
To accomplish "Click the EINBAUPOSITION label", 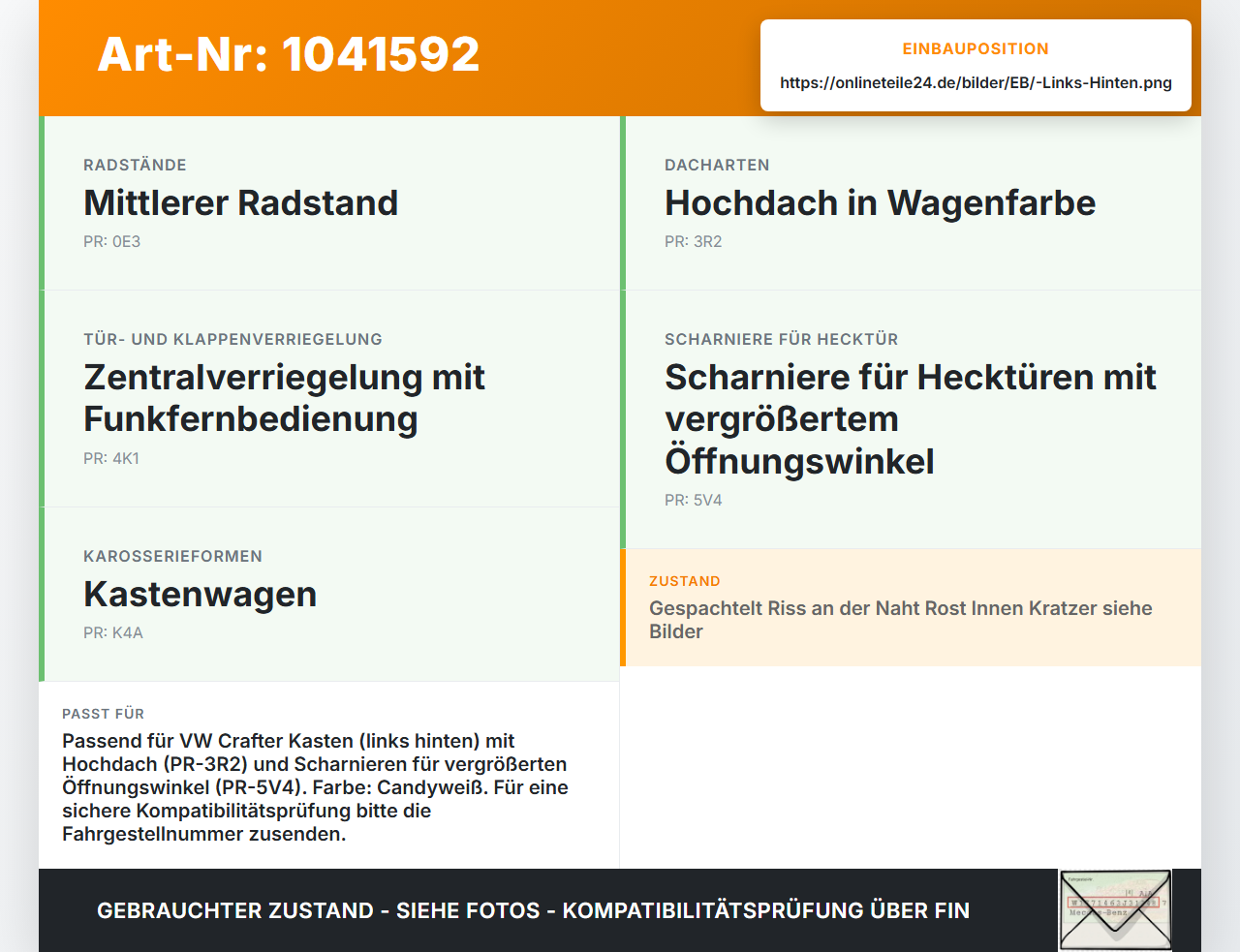I will (x=976, y=48).
